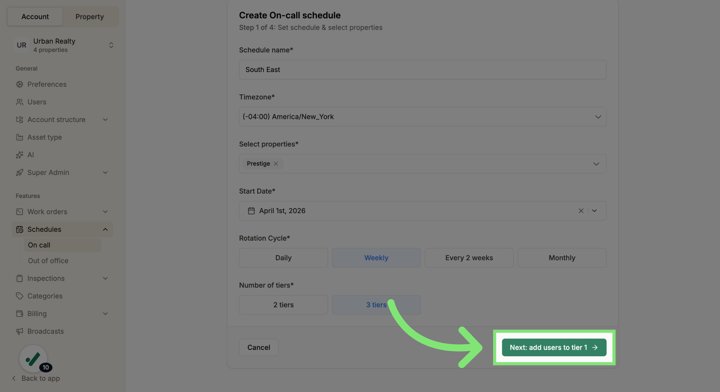Click the Billing icon
This screenshot has width=720, height=392.
pyautogui.click(x=19, y=314)
